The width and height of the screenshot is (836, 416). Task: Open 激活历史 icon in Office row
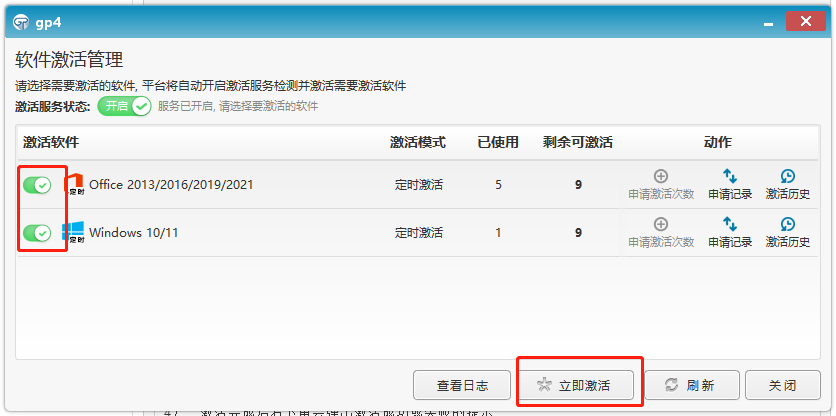787,177
